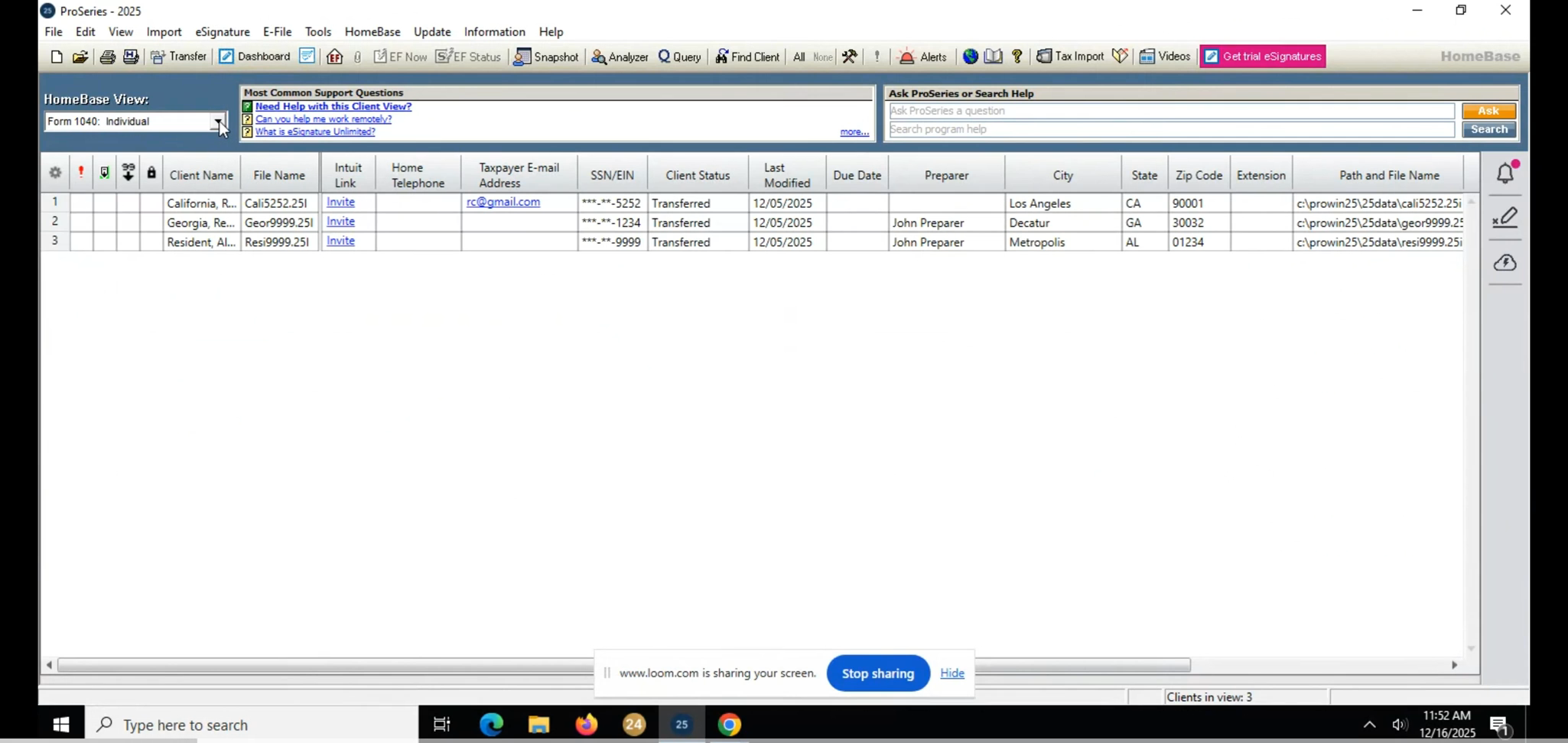Open the column settings gear menu
1568x743 pixels.
tap(55, 174)
